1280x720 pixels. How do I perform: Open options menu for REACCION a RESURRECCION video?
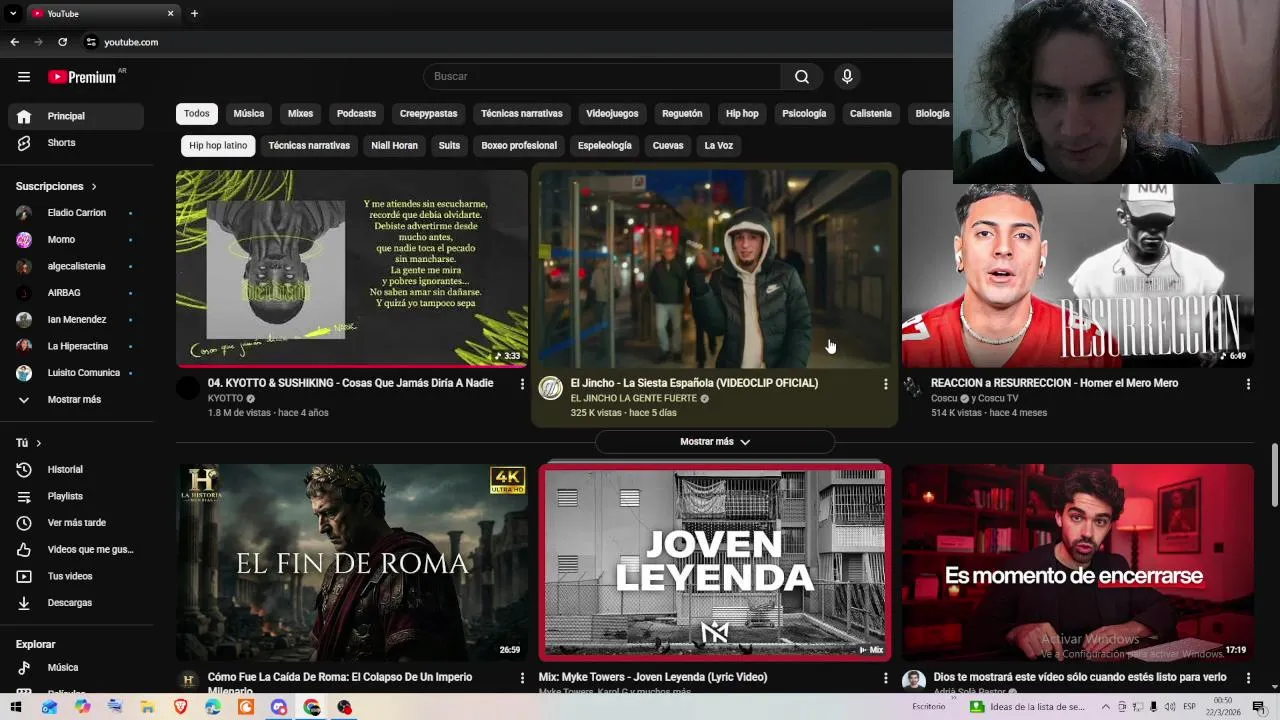(x=1248, y=384)
